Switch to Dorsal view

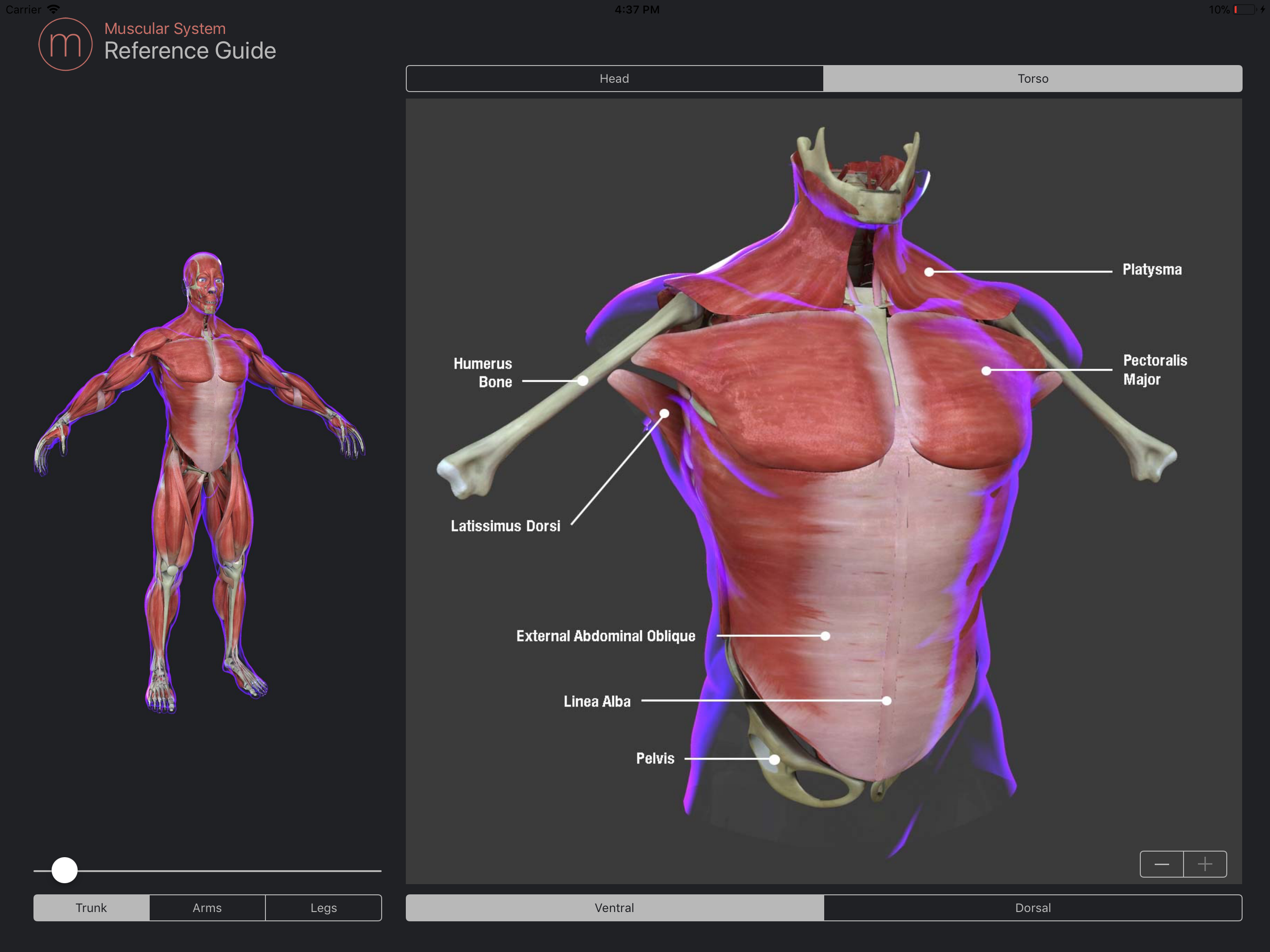[1032, 908]
